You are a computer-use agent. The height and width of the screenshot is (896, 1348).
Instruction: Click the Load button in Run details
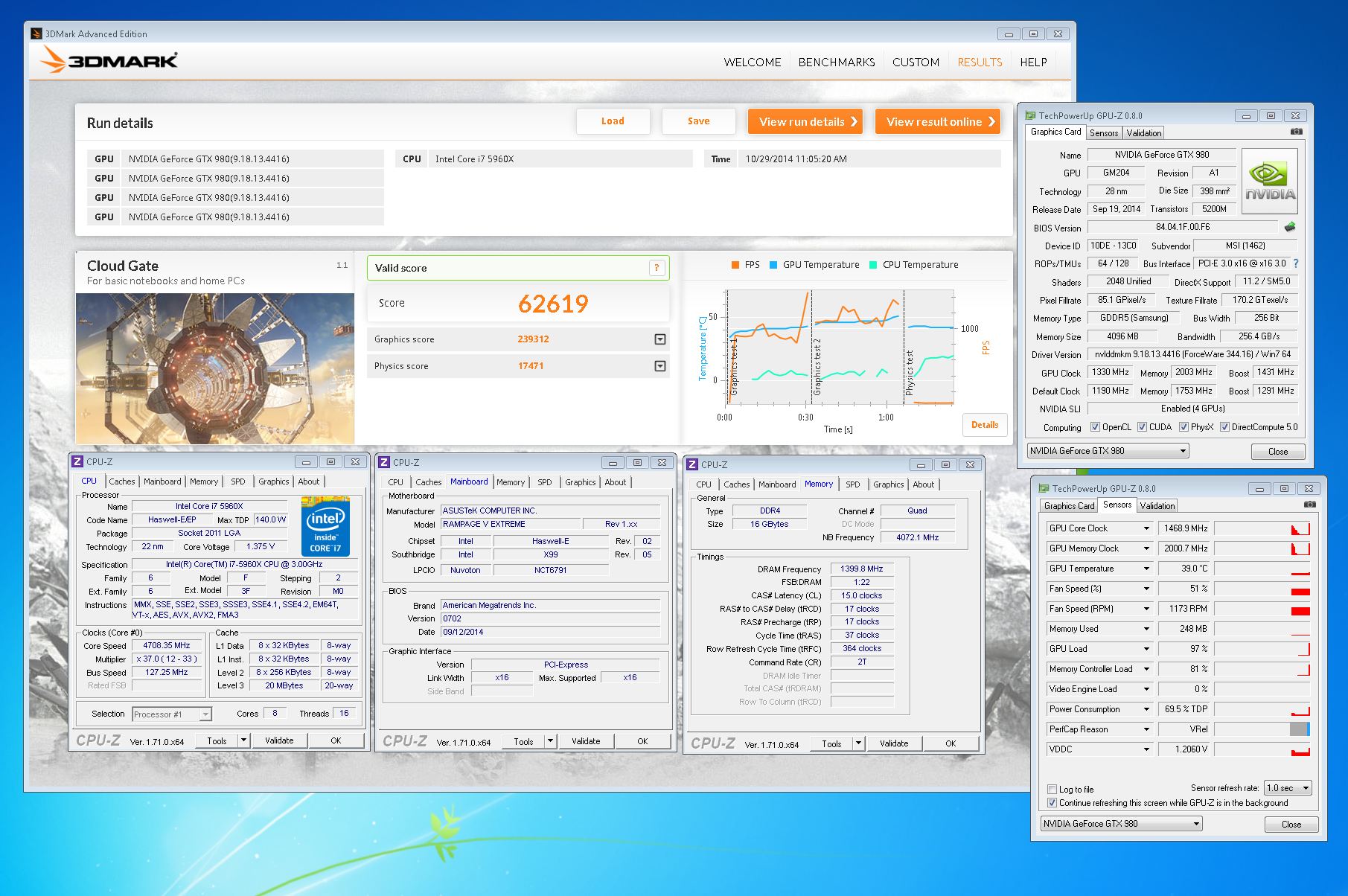pyautogui.click(x=613, y=121)
